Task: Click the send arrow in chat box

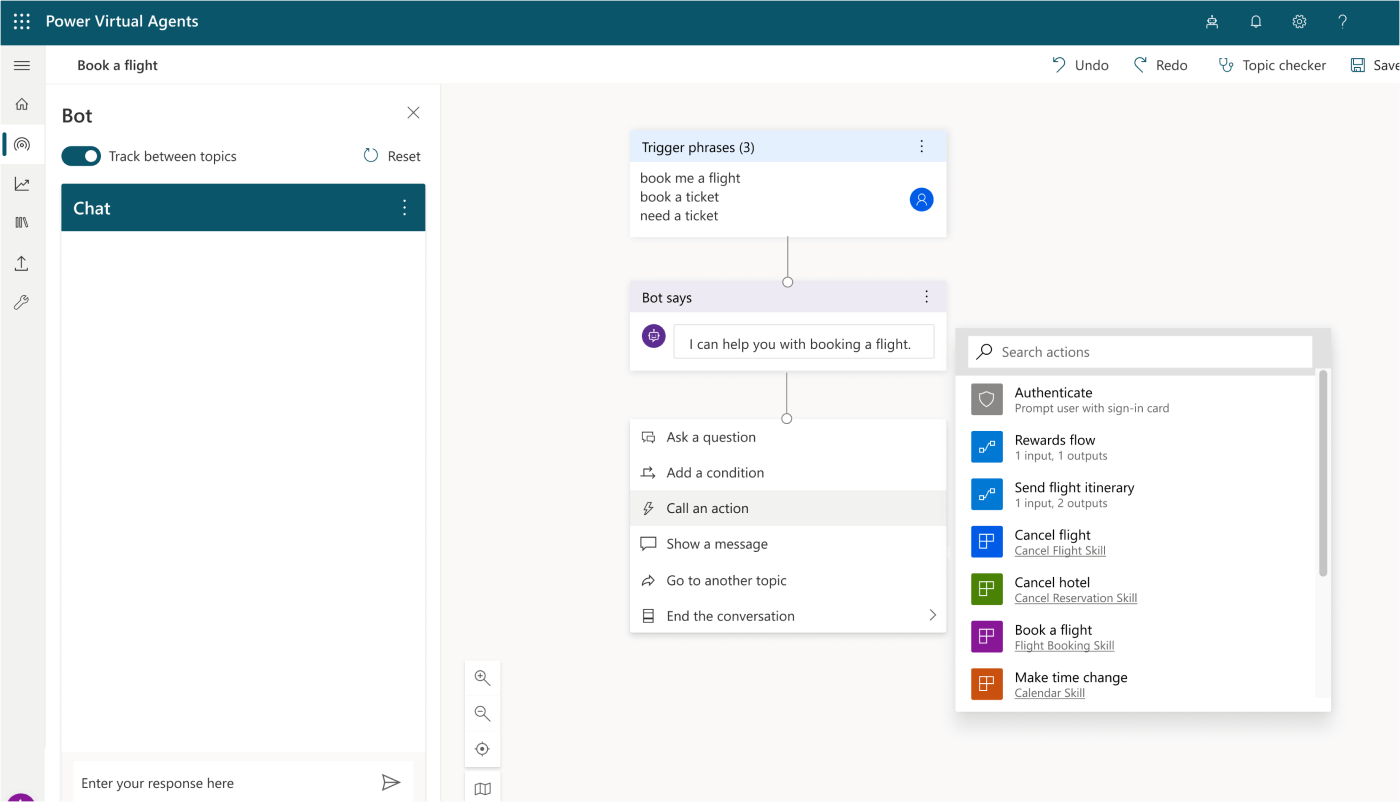Action: 391,782
